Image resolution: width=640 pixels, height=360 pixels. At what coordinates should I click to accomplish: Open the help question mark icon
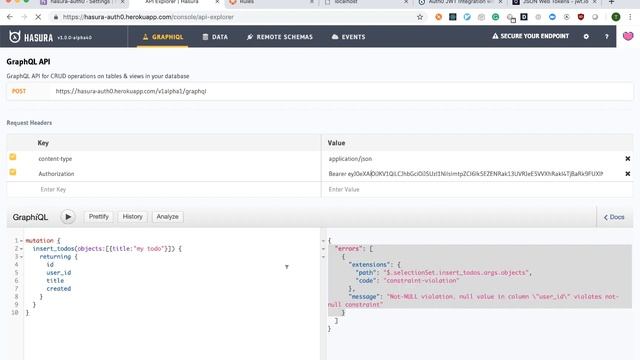[x=607, y=36]
